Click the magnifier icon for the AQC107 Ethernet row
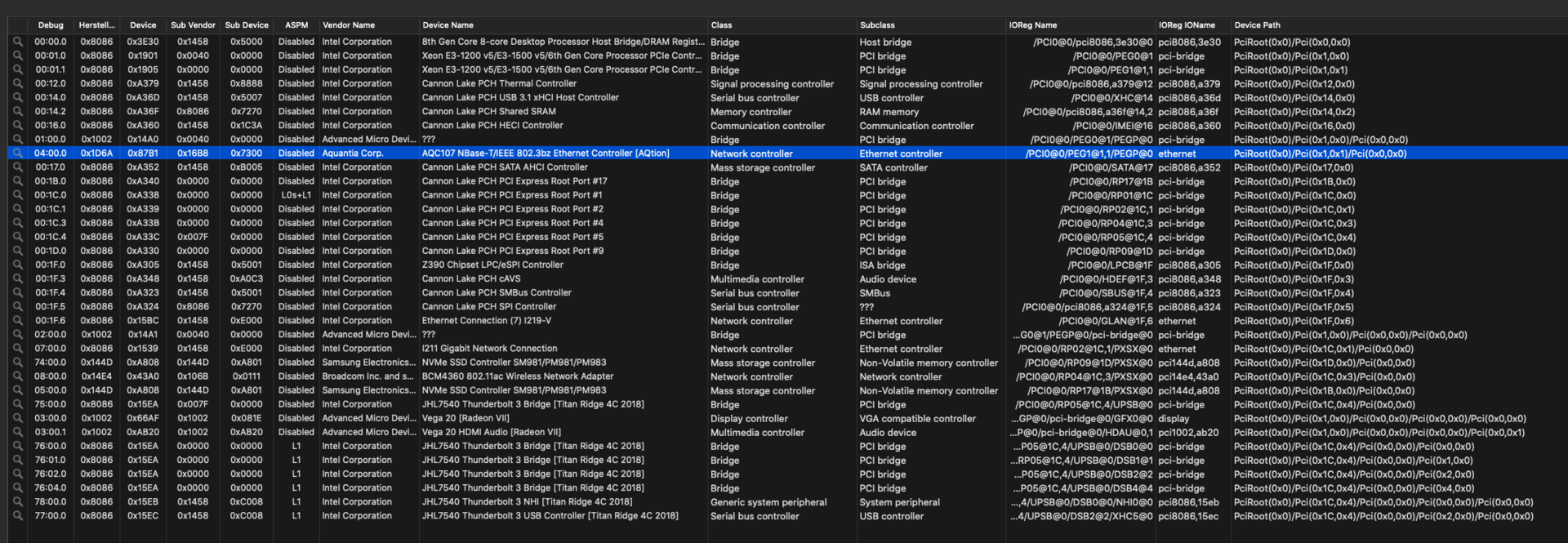The width and height of the screenshot is (1568, 543). click(17, 154)
